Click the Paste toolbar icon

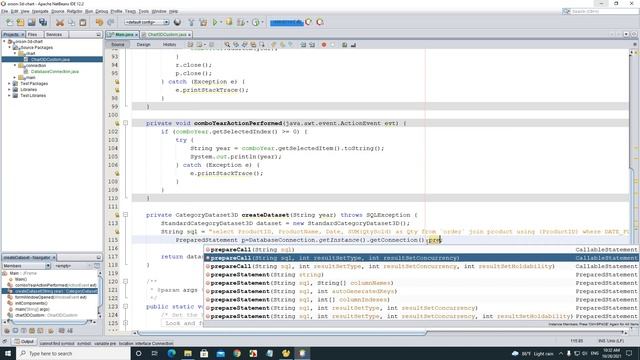(x=83, y=22)
